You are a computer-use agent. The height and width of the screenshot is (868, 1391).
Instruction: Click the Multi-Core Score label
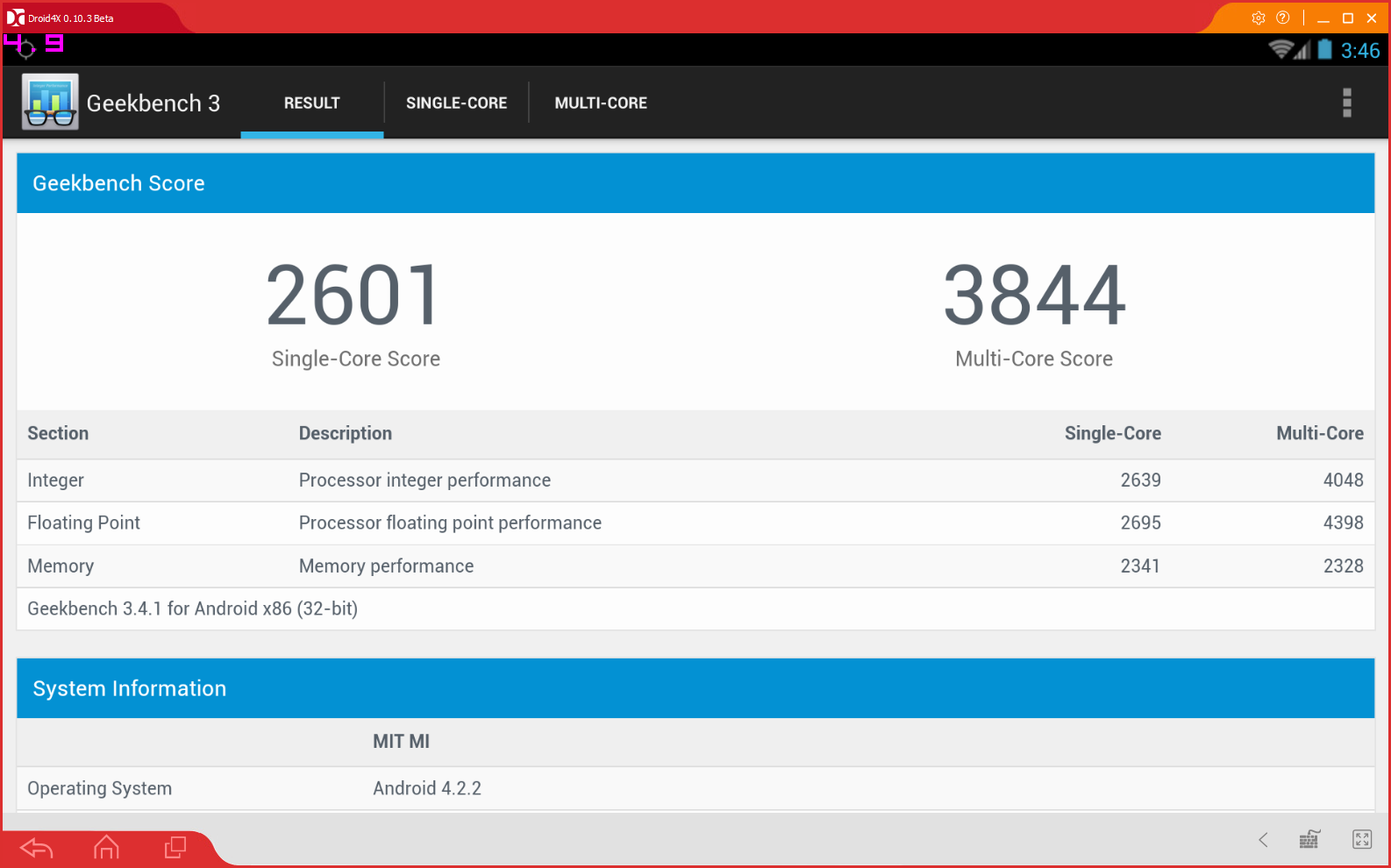point(1034,359)
